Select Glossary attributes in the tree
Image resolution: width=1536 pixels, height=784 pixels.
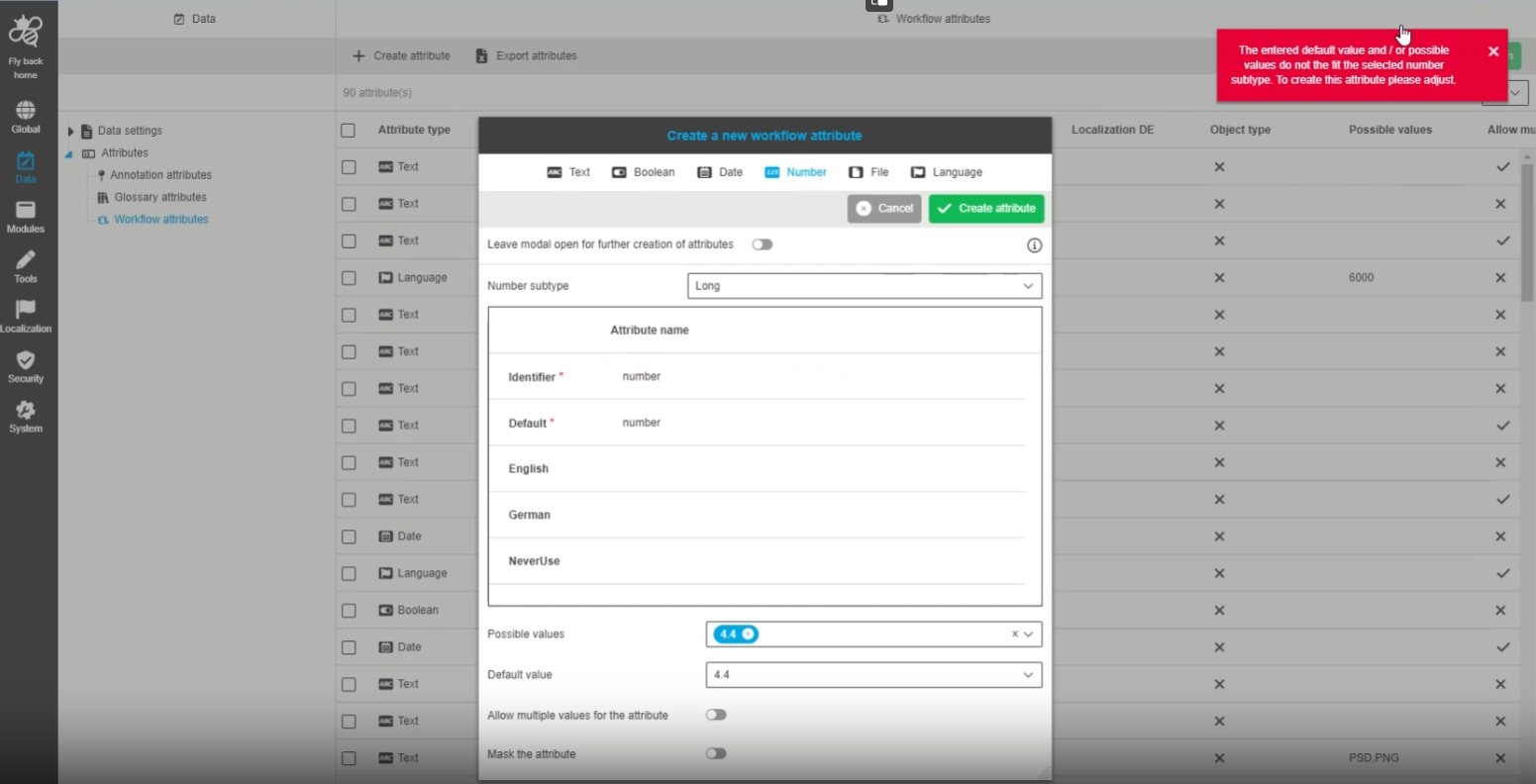coord(160,197)
